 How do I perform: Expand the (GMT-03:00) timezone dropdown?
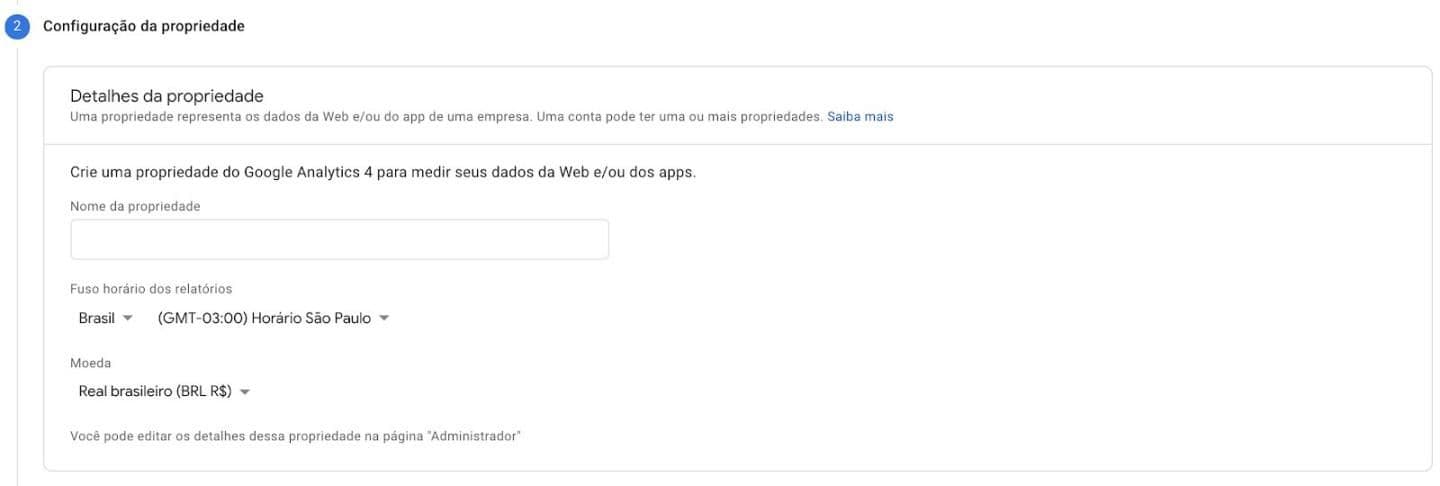click(264, 319)
